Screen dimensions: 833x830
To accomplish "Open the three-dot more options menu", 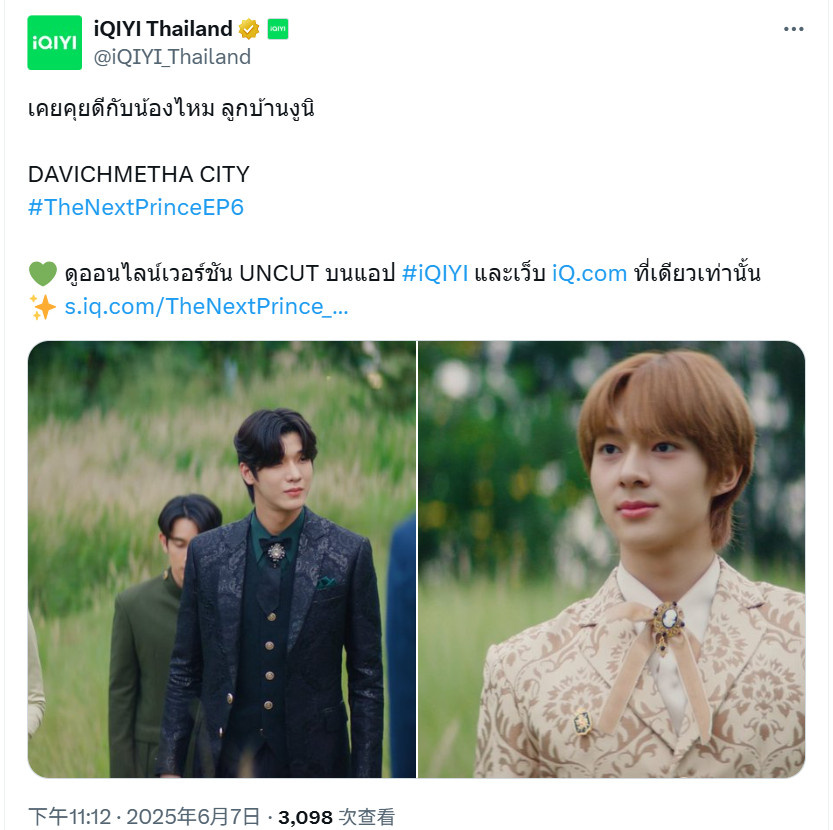I will [793, 29].
